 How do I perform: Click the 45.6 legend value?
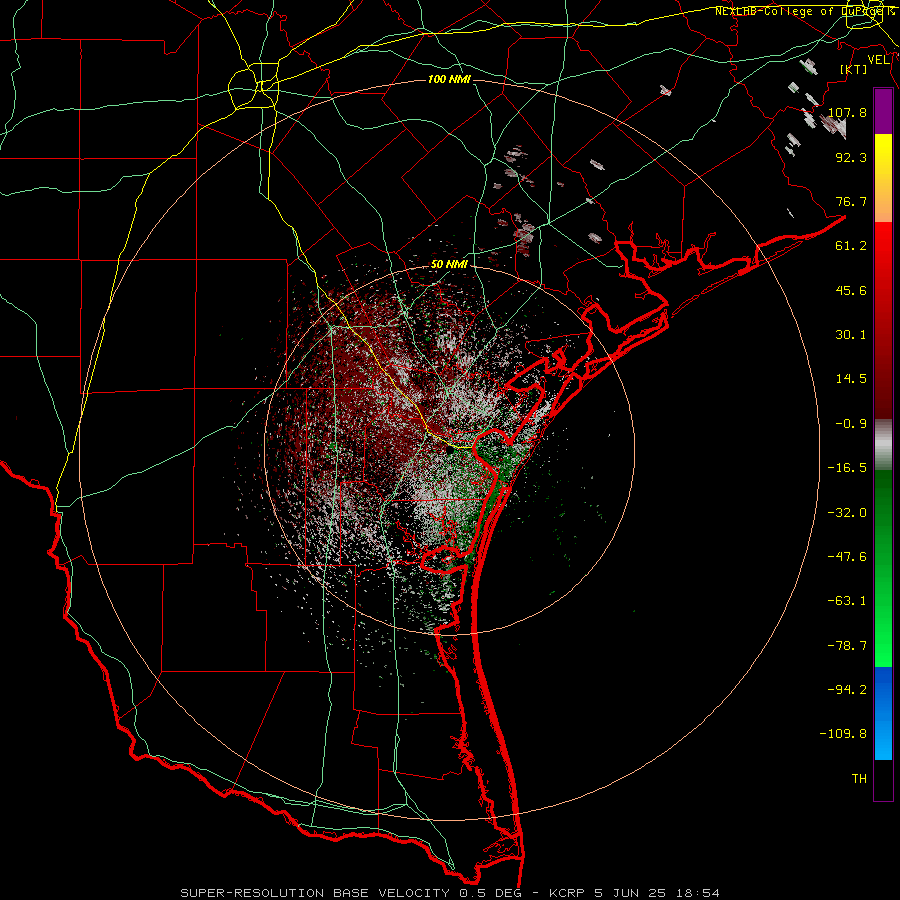pyautogui.click(x=851, y=290)
